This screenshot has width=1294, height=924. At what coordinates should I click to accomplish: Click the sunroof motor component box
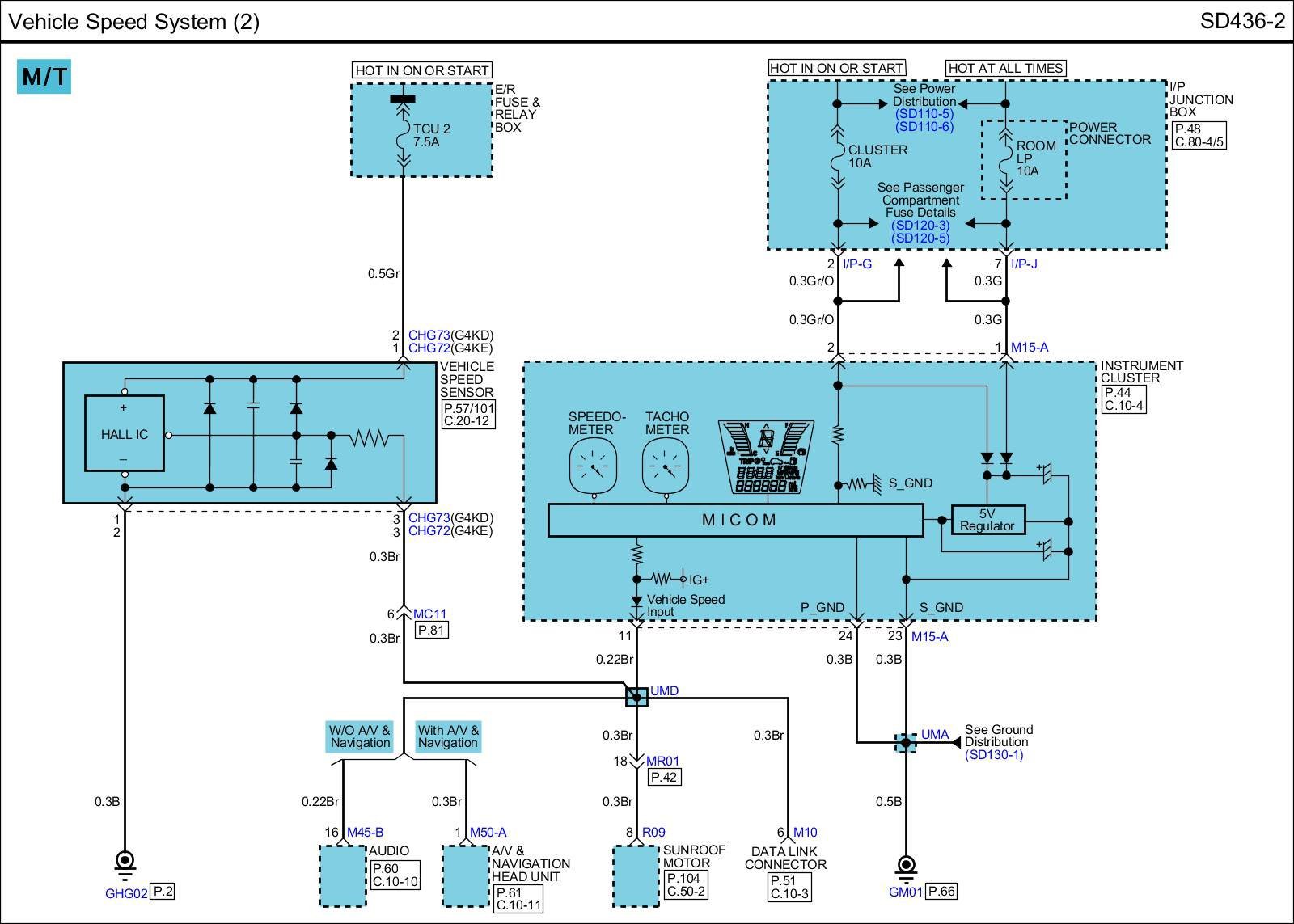pos(636,875)
